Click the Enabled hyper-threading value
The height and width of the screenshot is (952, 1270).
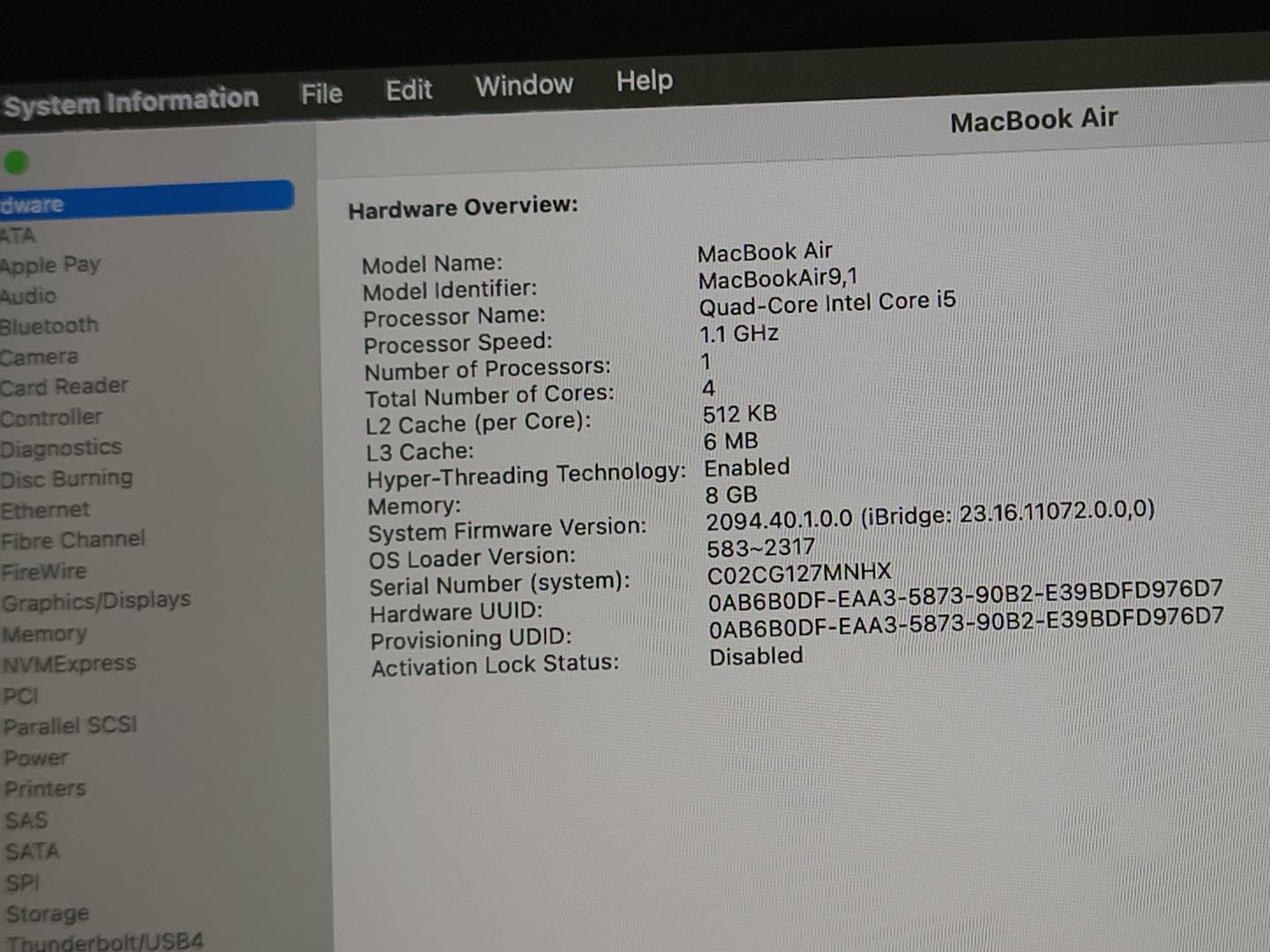(747, 467)
